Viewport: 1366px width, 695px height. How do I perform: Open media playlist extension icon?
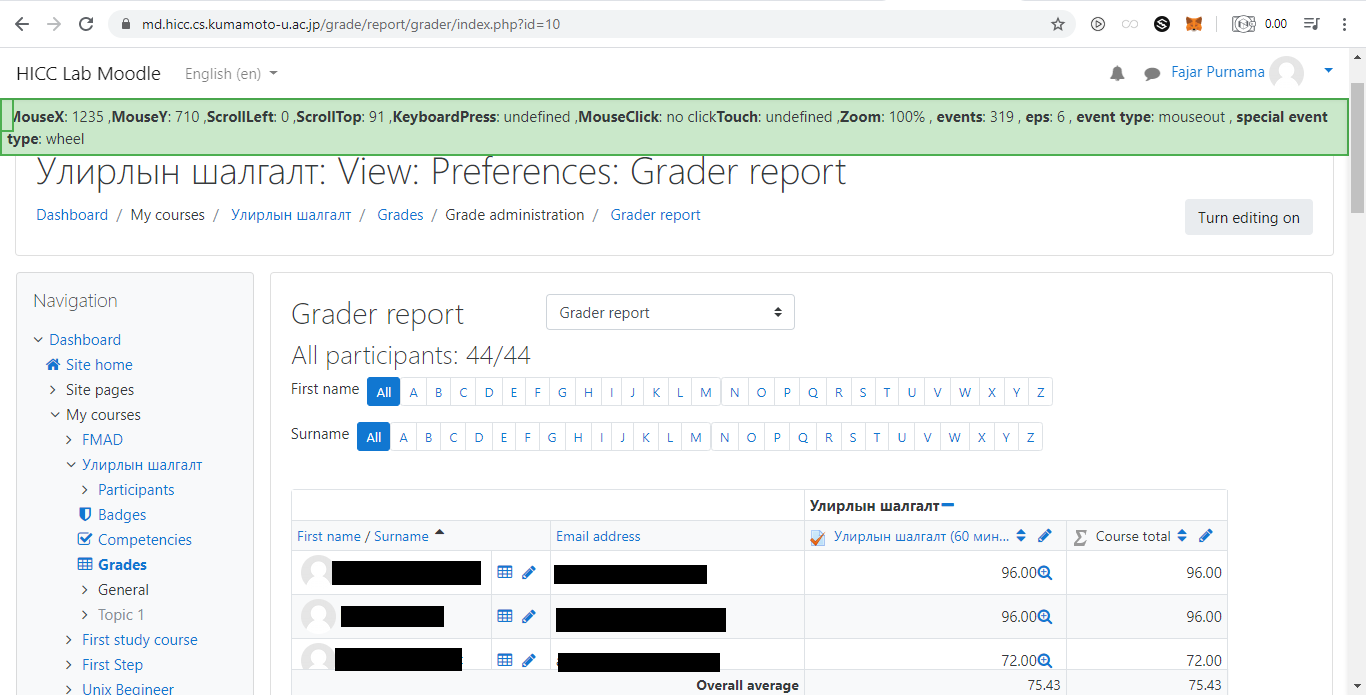1312,24
